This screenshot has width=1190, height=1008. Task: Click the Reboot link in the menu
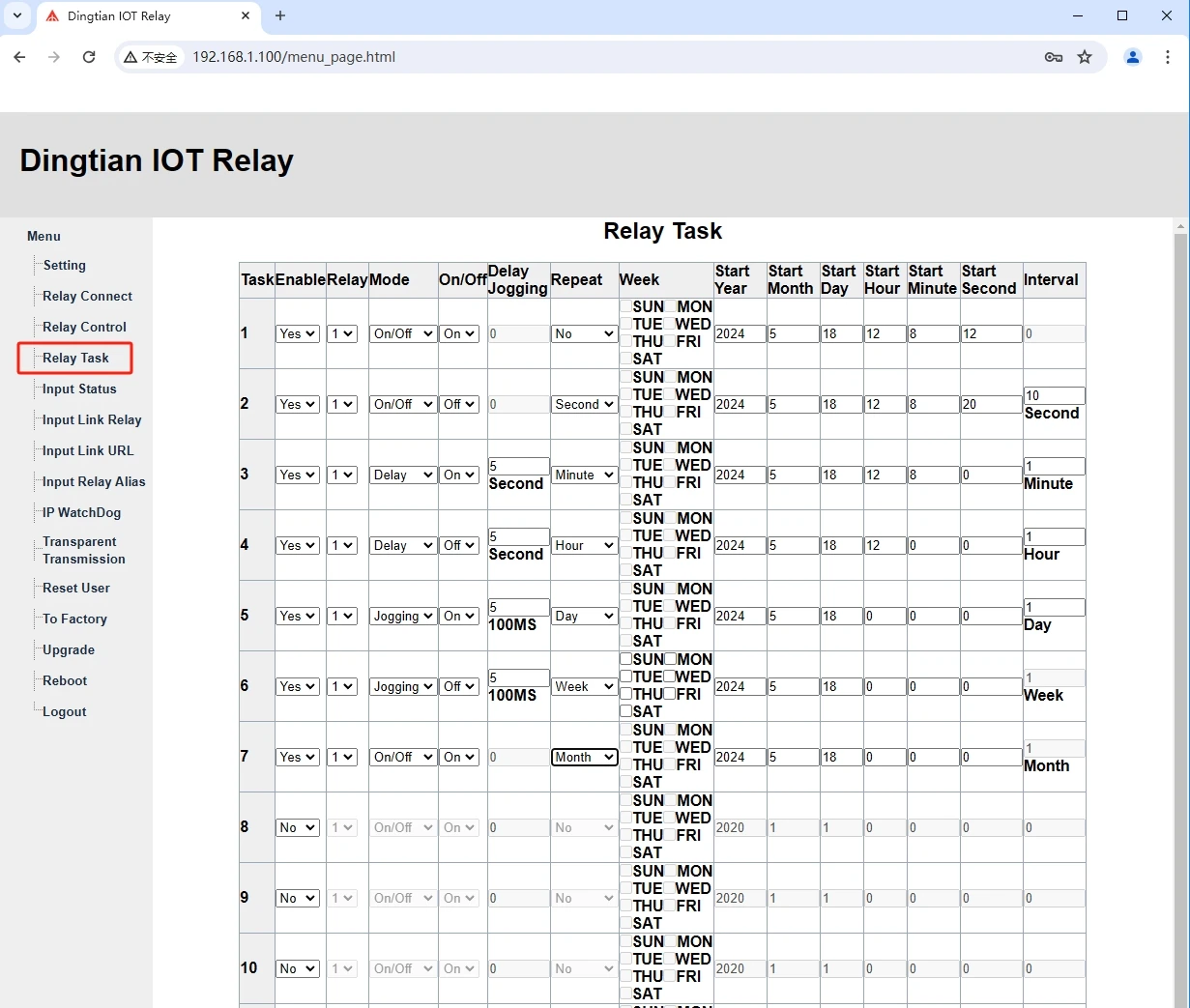65,680
